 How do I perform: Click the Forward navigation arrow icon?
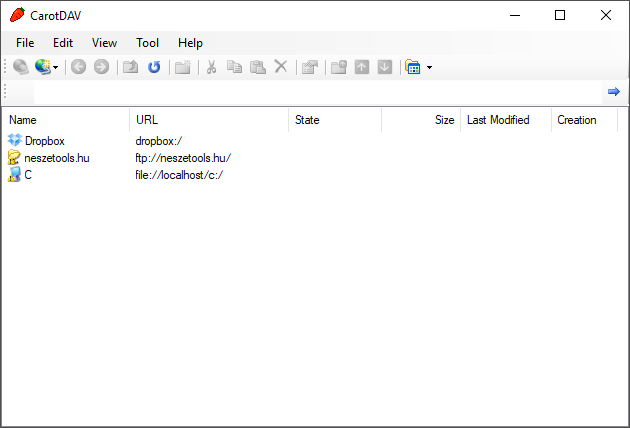click(x=100, y=67)
